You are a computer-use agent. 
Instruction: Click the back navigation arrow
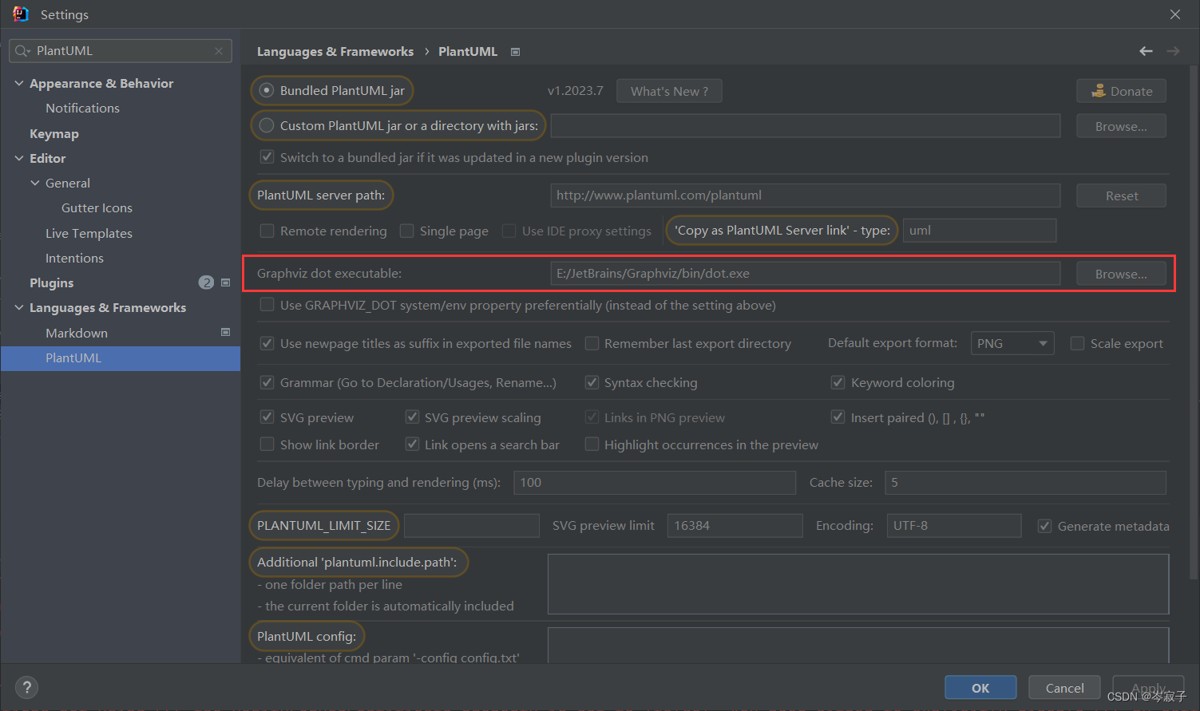[1146, 51]
